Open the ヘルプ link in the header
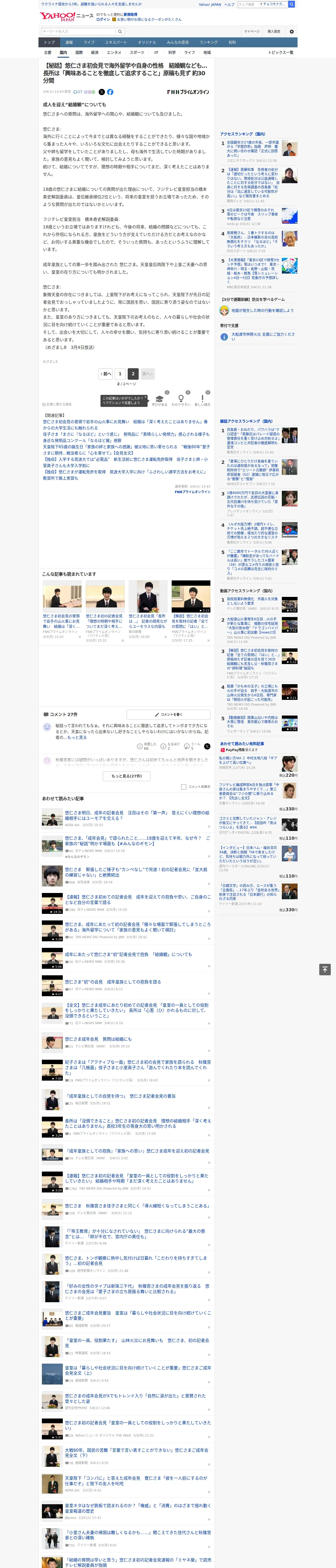This screenshot has height=1568, width=336. tap(229, 4)
